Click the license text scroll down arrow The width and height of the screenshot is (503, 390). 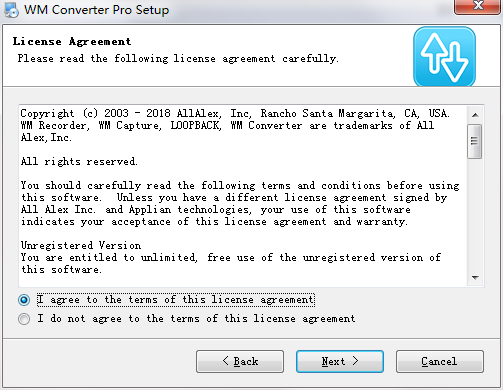(x=475, y=278)
